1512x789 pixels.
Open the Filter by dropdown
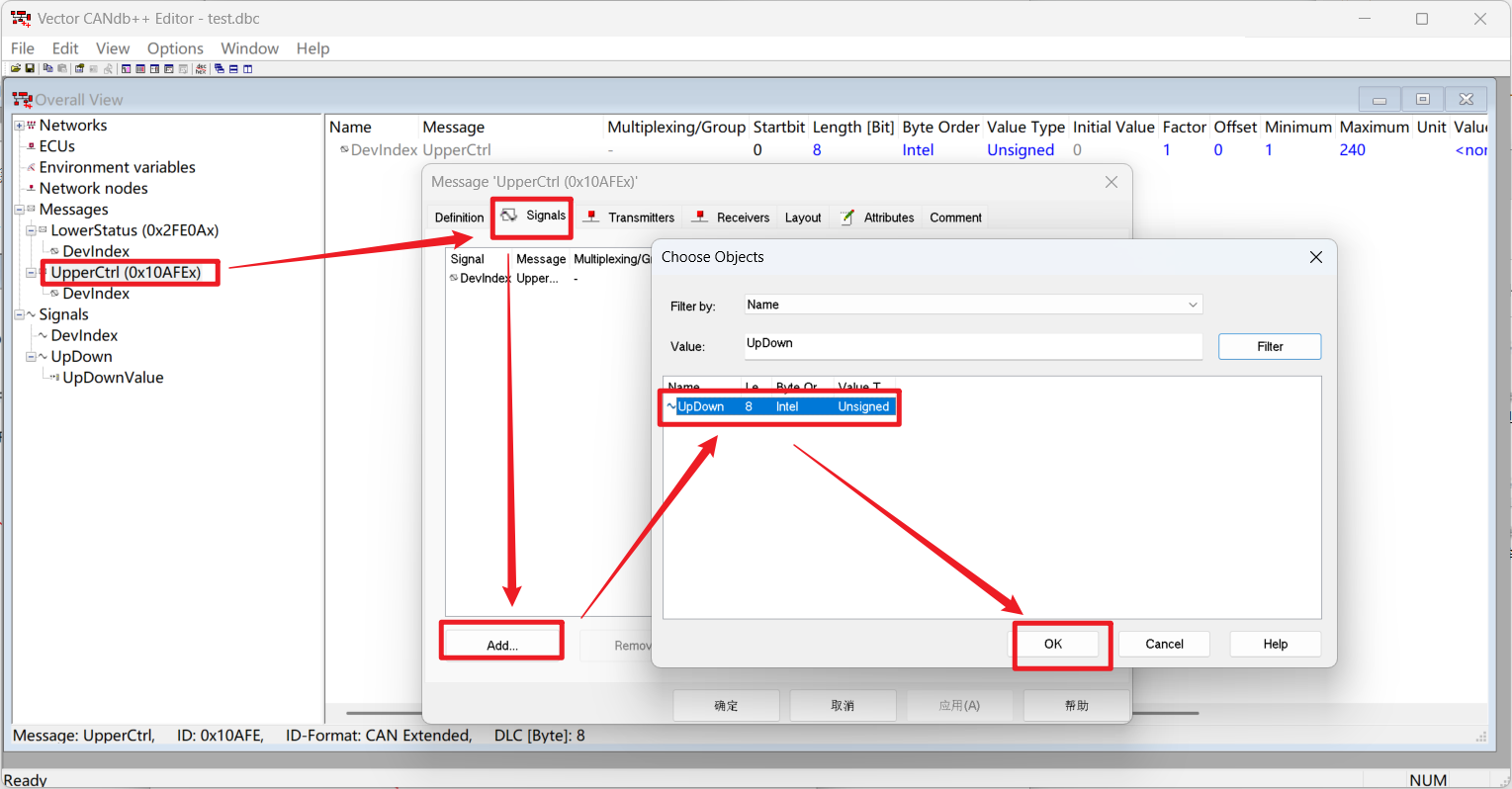click(x=1193, y=305)
